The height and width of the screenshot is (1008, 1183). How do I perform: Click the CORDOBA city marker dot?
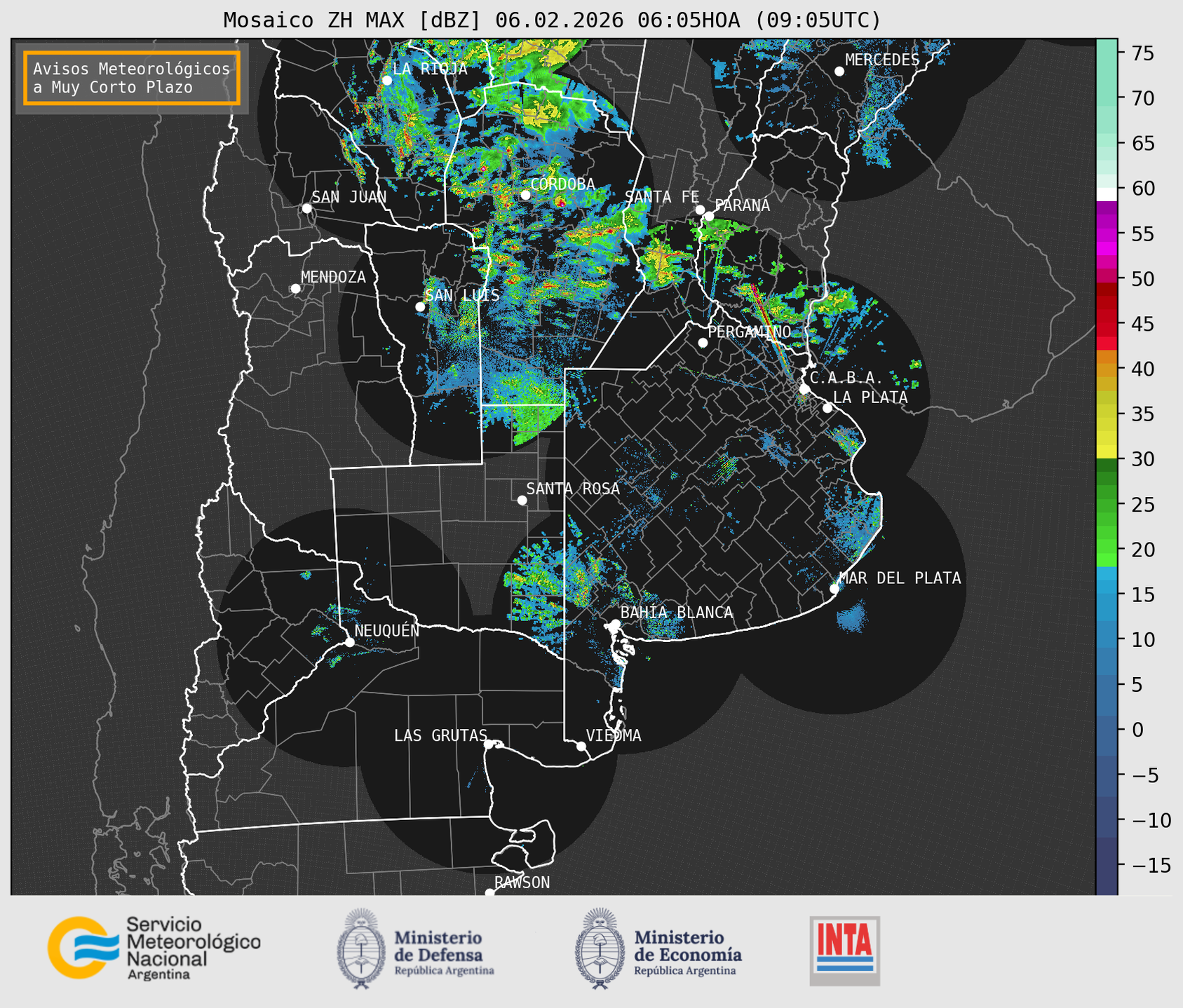[x=525, y=195]
